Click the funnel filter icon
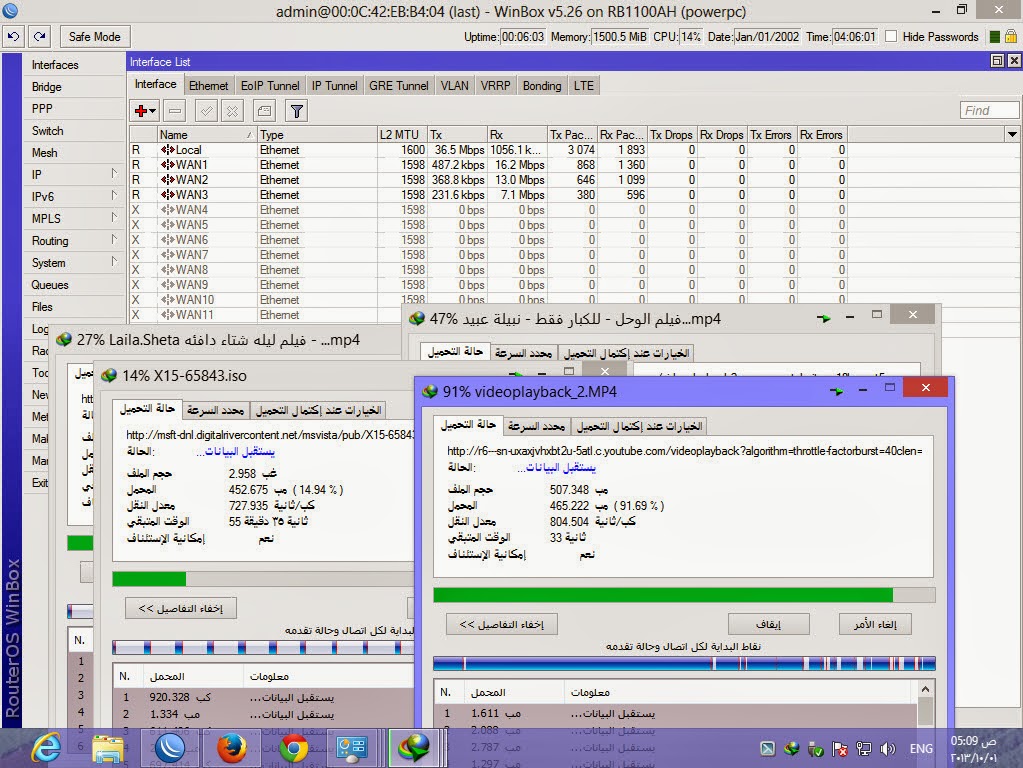Image resolution: width=1023 pixels, height=768 pixels. click(x=297, y=111)
